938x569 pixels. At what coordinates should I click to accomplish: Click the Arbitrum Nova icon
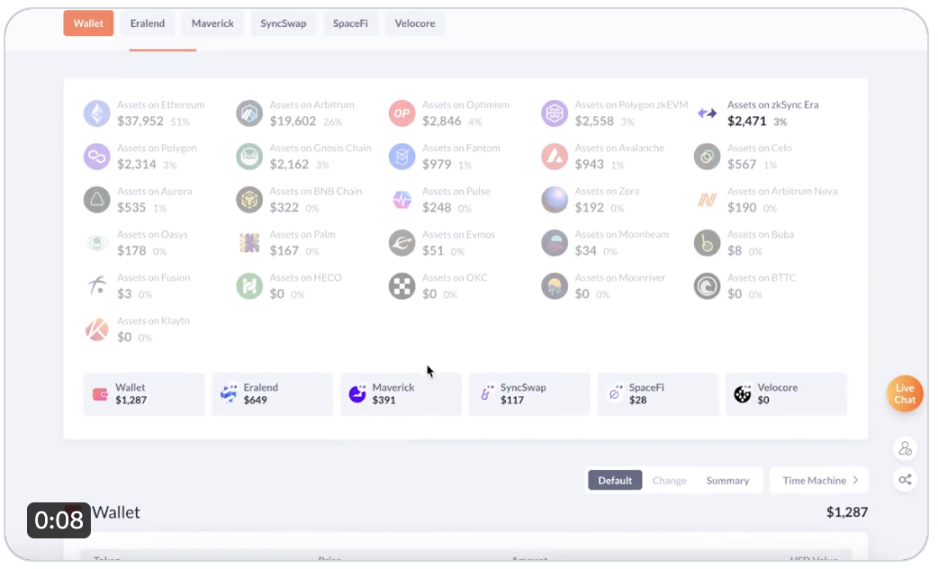tap(707, 200)
